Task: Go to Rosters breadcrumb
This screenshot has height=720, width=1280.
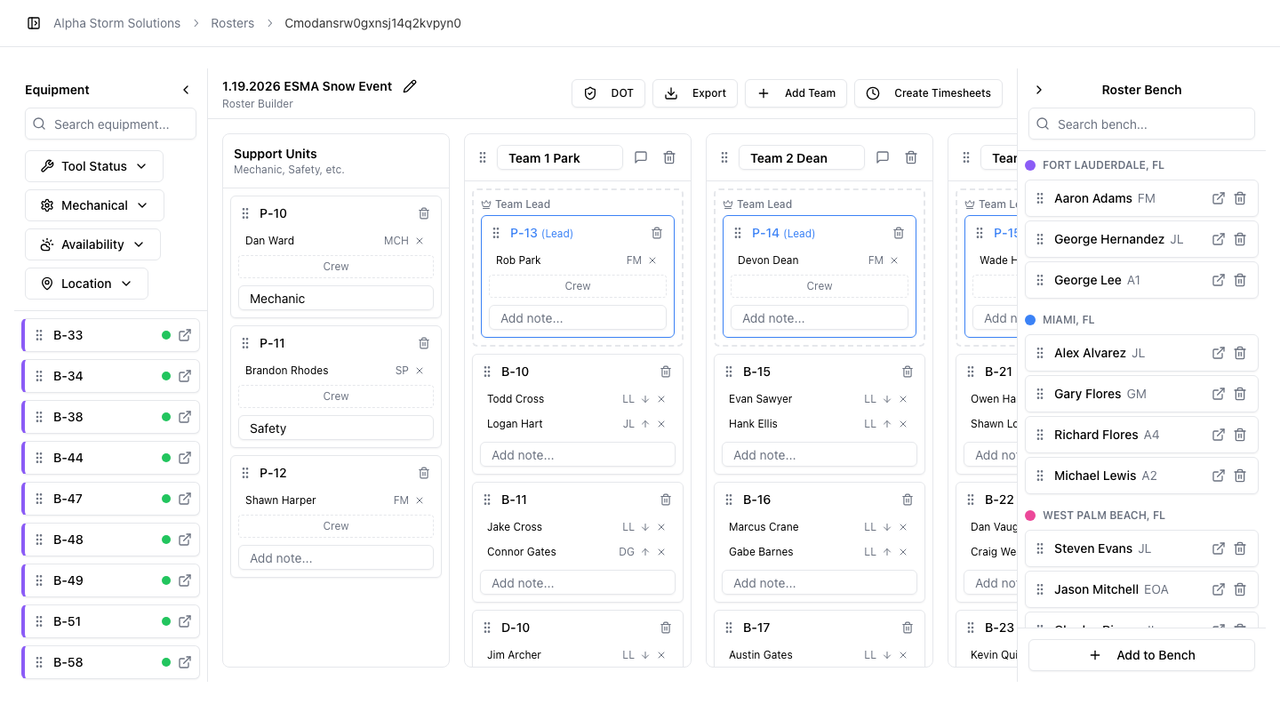Action: tap(232, 23)
